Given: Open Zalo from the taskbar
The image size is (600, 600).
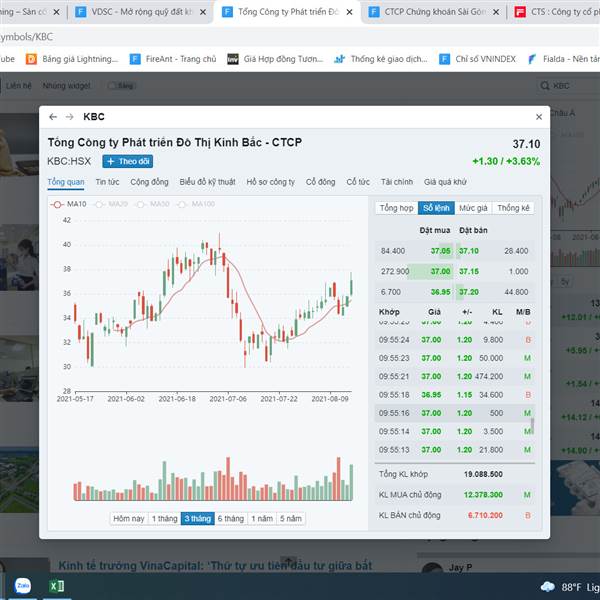Looking at the screenshot, I should [x=23, y=586].
